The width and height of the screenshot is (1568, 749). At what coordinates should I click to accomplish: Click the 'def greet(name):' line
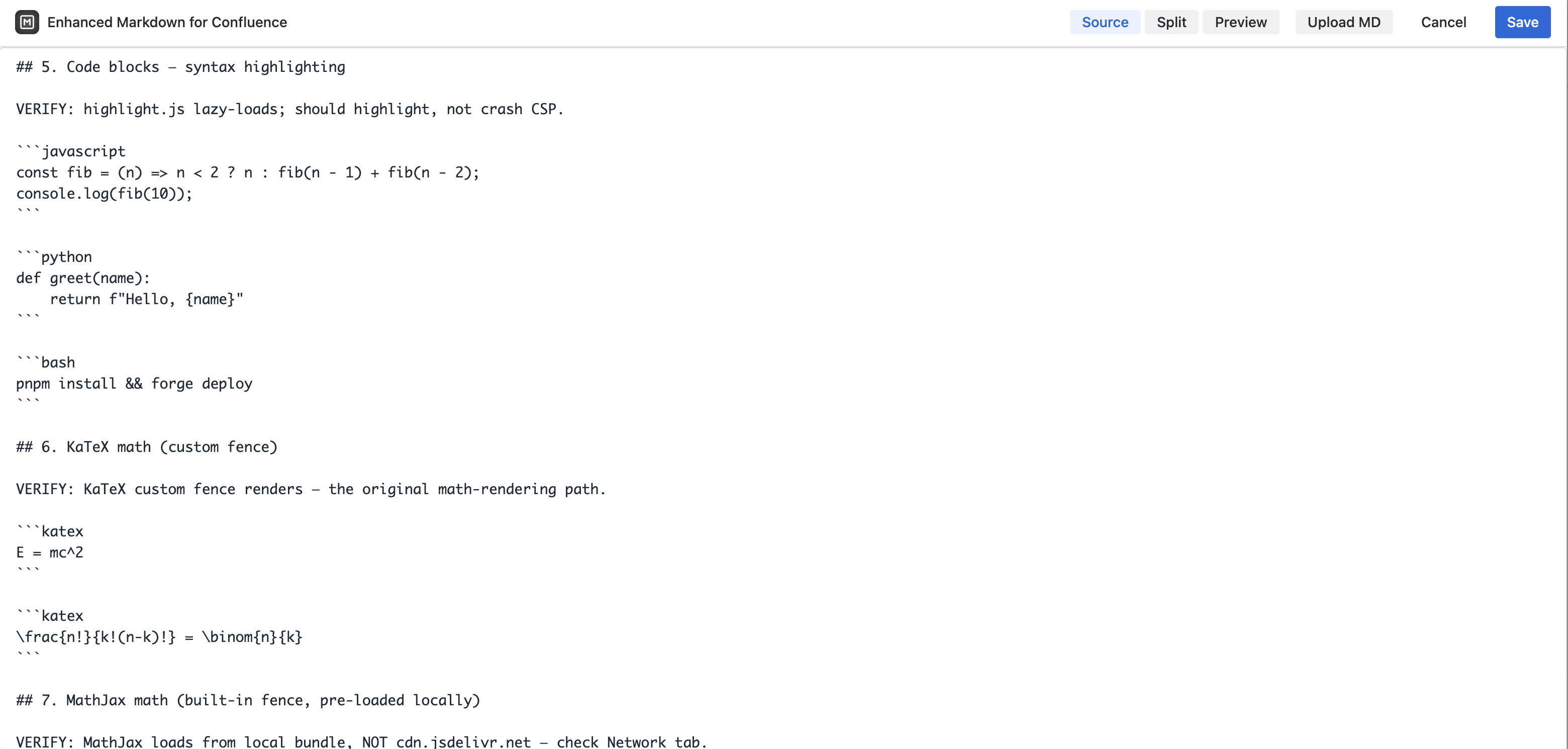(x=83, y=278)
